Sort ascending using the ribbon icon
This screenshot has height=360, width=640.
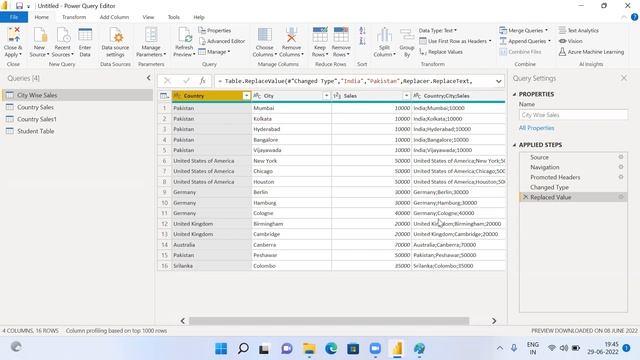click(362, 31)
